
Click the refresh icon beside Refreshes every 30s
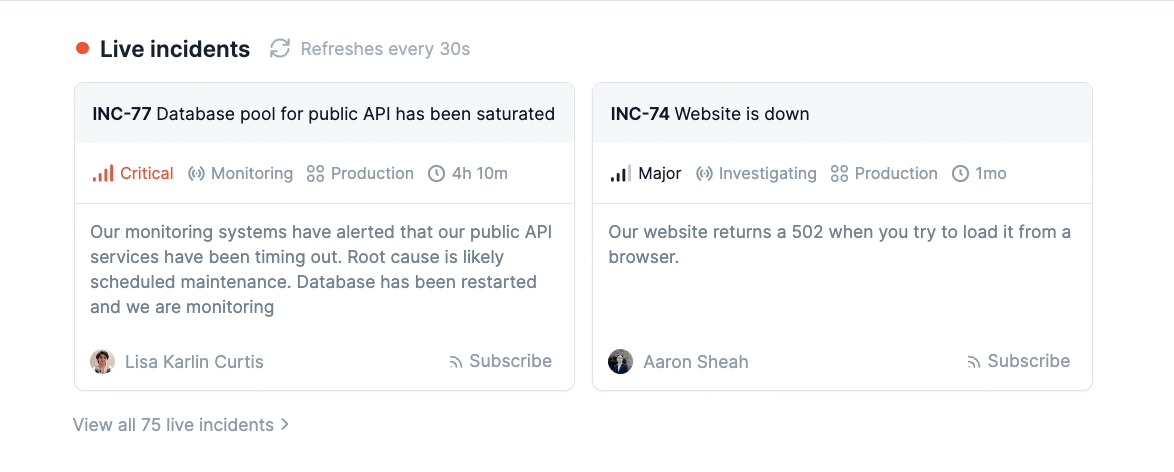pyautogui.click(x=280, y=48)
